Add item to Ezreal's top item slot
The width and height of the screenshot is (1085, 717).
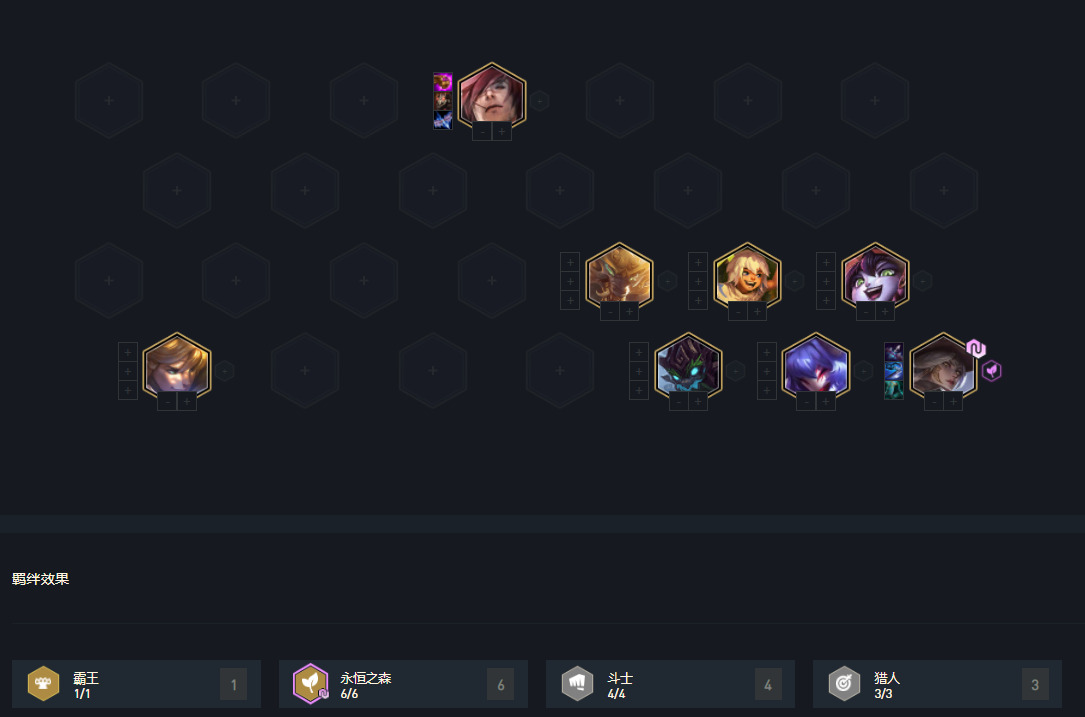click(128, 352)
